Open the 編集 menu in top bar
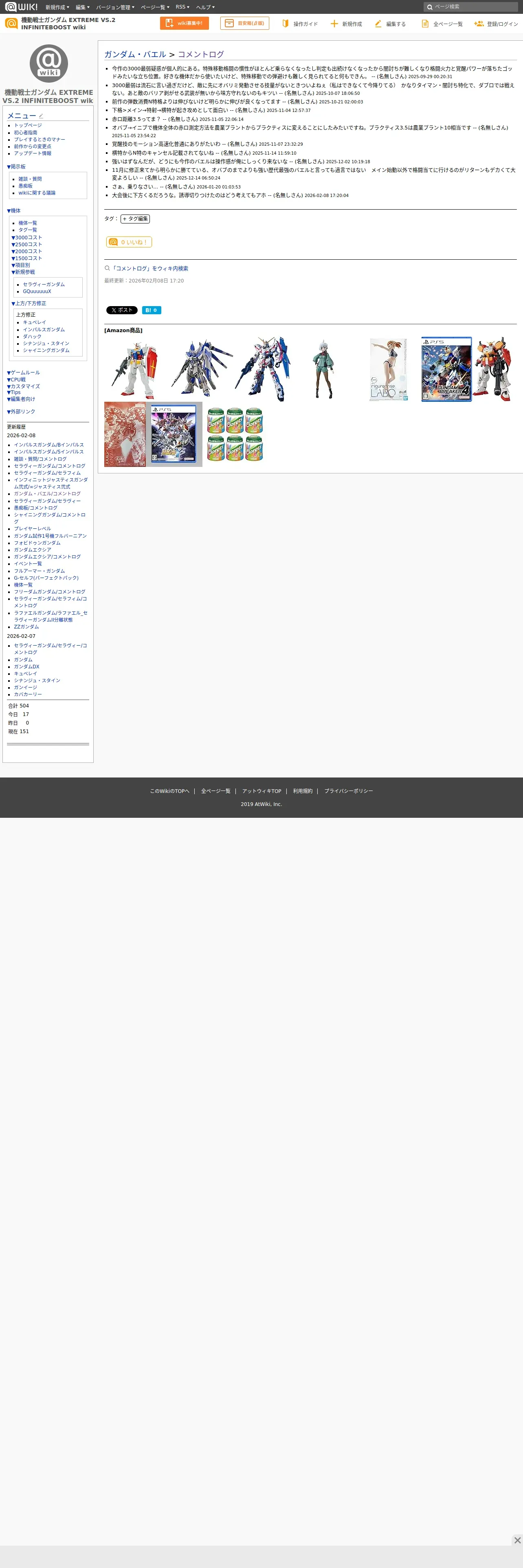Screen dimensions: 523x1568 pyautogui.click(x=82, y=7)
